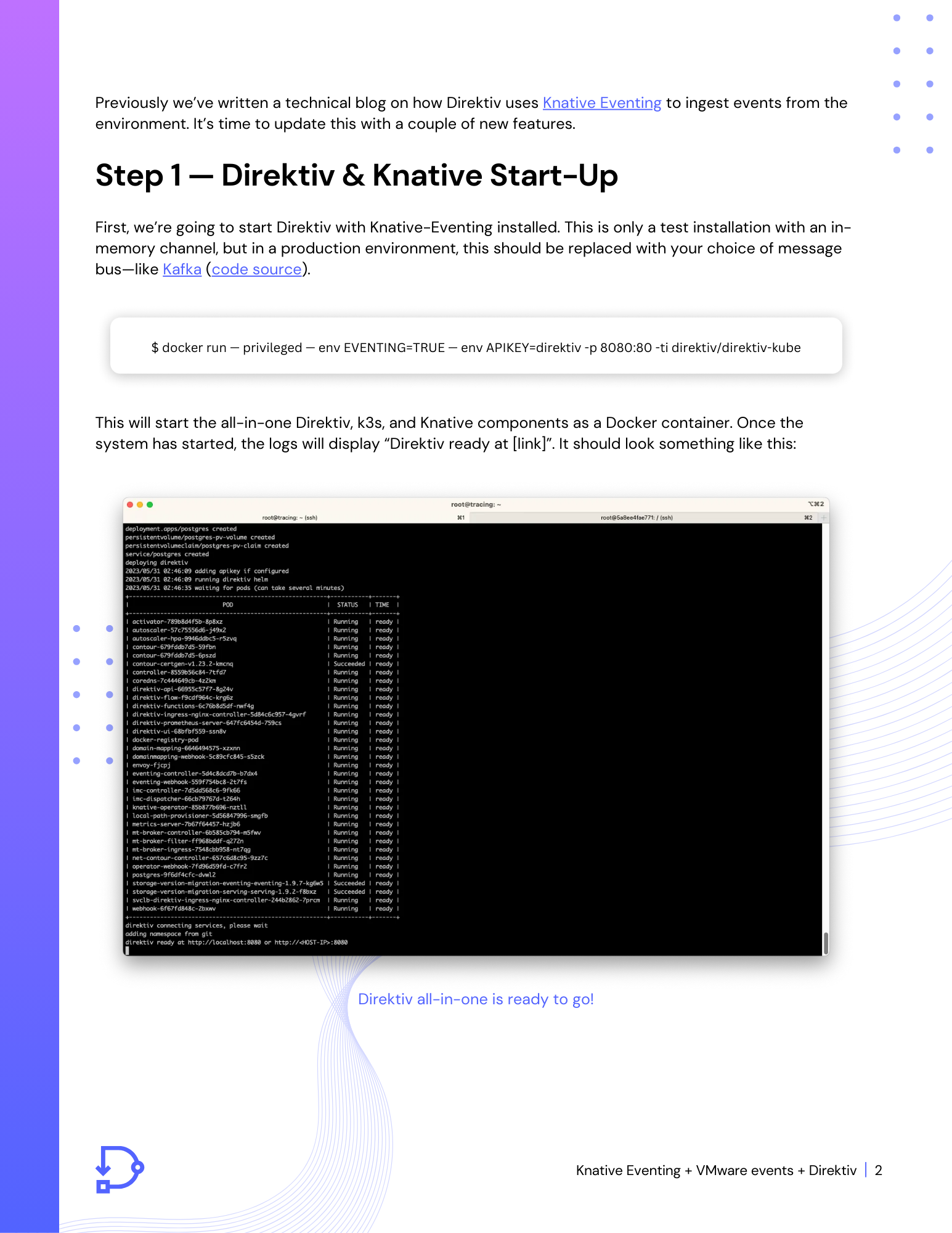Click pod row 'net-contour-controller-657c6d8c95-9zz7c'
The width and height of the screenshot is (952, 1233).
[262, 858]
